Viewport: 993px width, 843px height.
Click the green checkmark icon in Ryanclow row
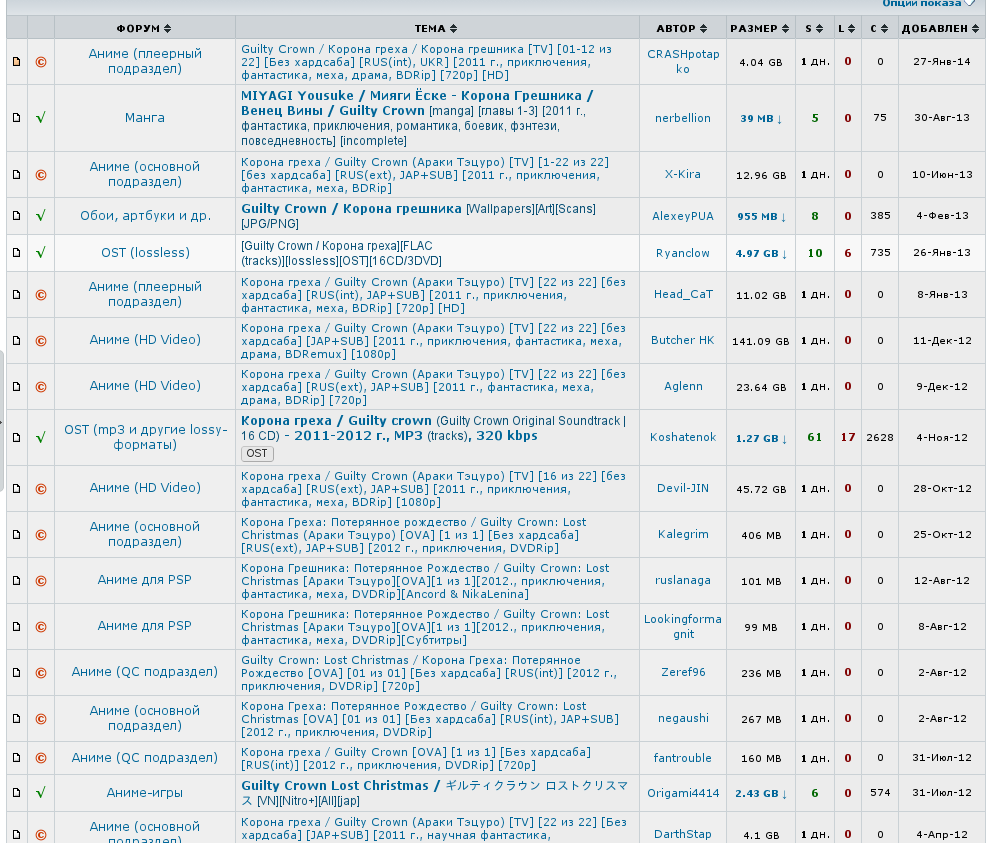pos(41,253)
